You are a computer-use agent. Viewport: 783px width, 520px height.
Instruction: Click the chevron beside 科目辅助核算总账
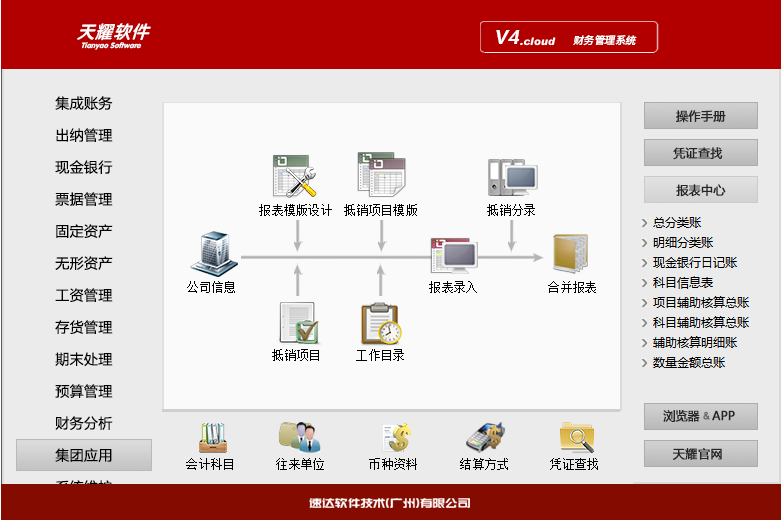tap(644, 323)
